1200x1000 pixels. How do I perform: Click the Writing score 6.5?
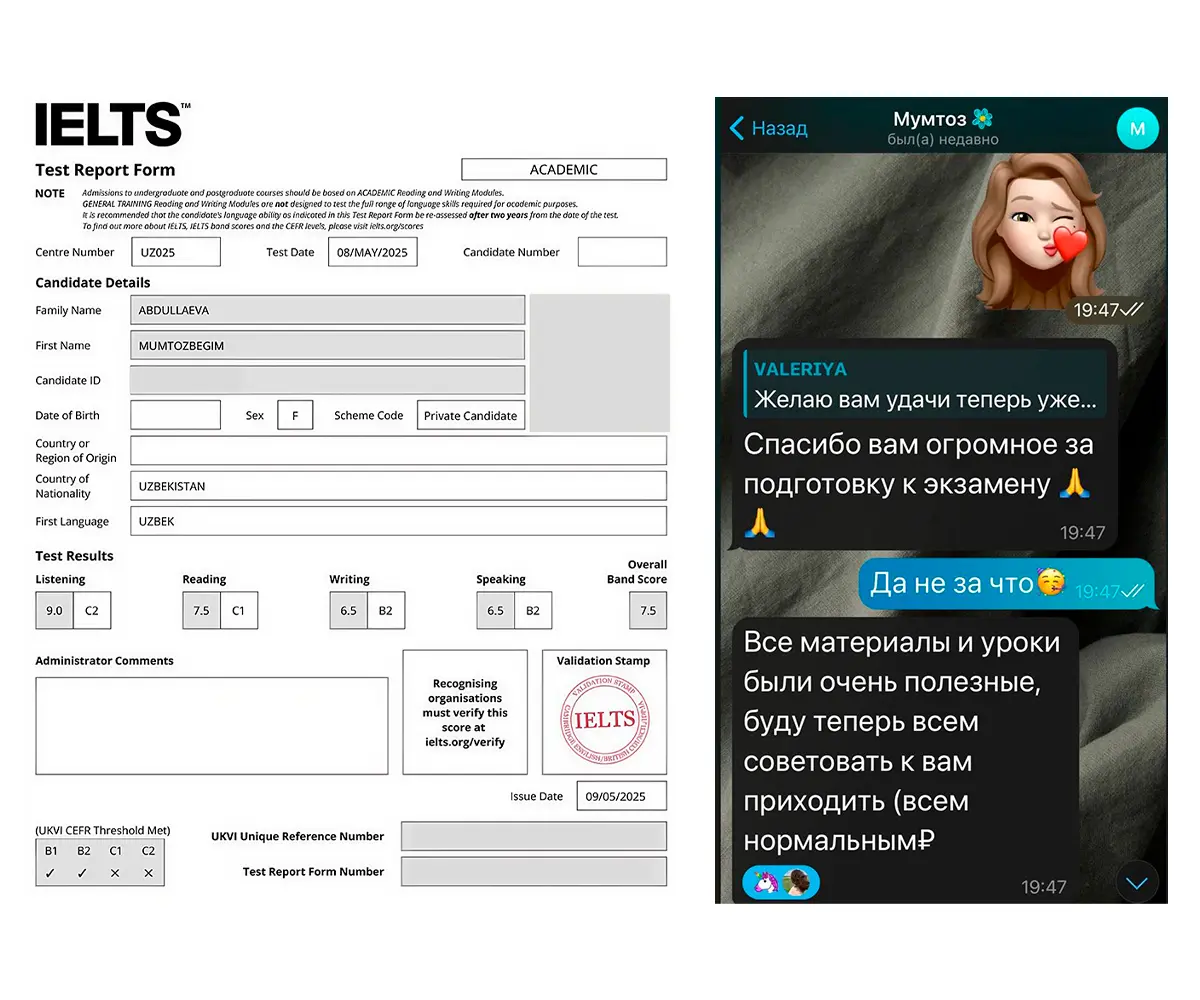[348, 610]
